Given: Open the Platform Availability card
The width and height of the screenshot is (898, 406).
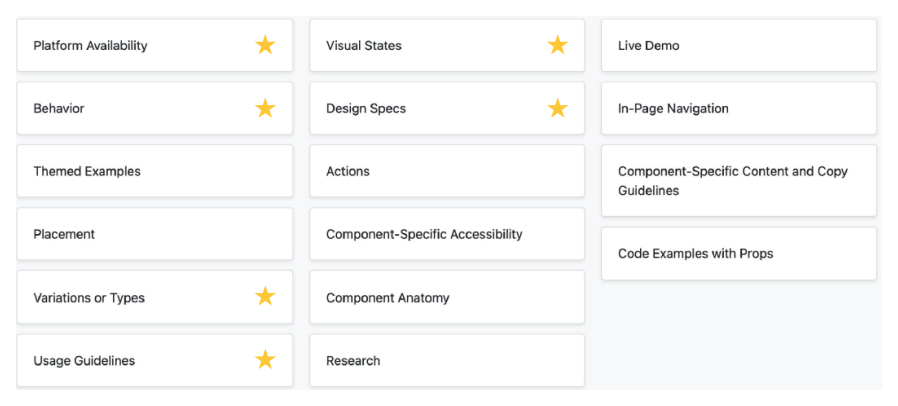Looking at the screenshot, I should click(x=90, y=46).
